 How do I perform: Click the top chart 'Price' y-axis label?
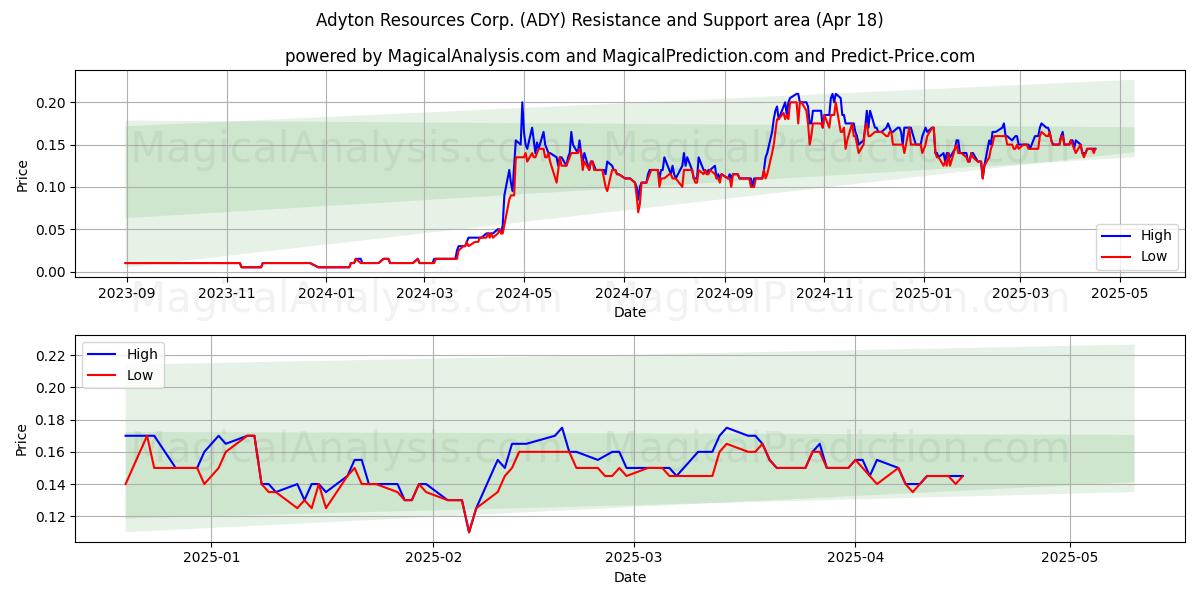(x=22, y=176)
